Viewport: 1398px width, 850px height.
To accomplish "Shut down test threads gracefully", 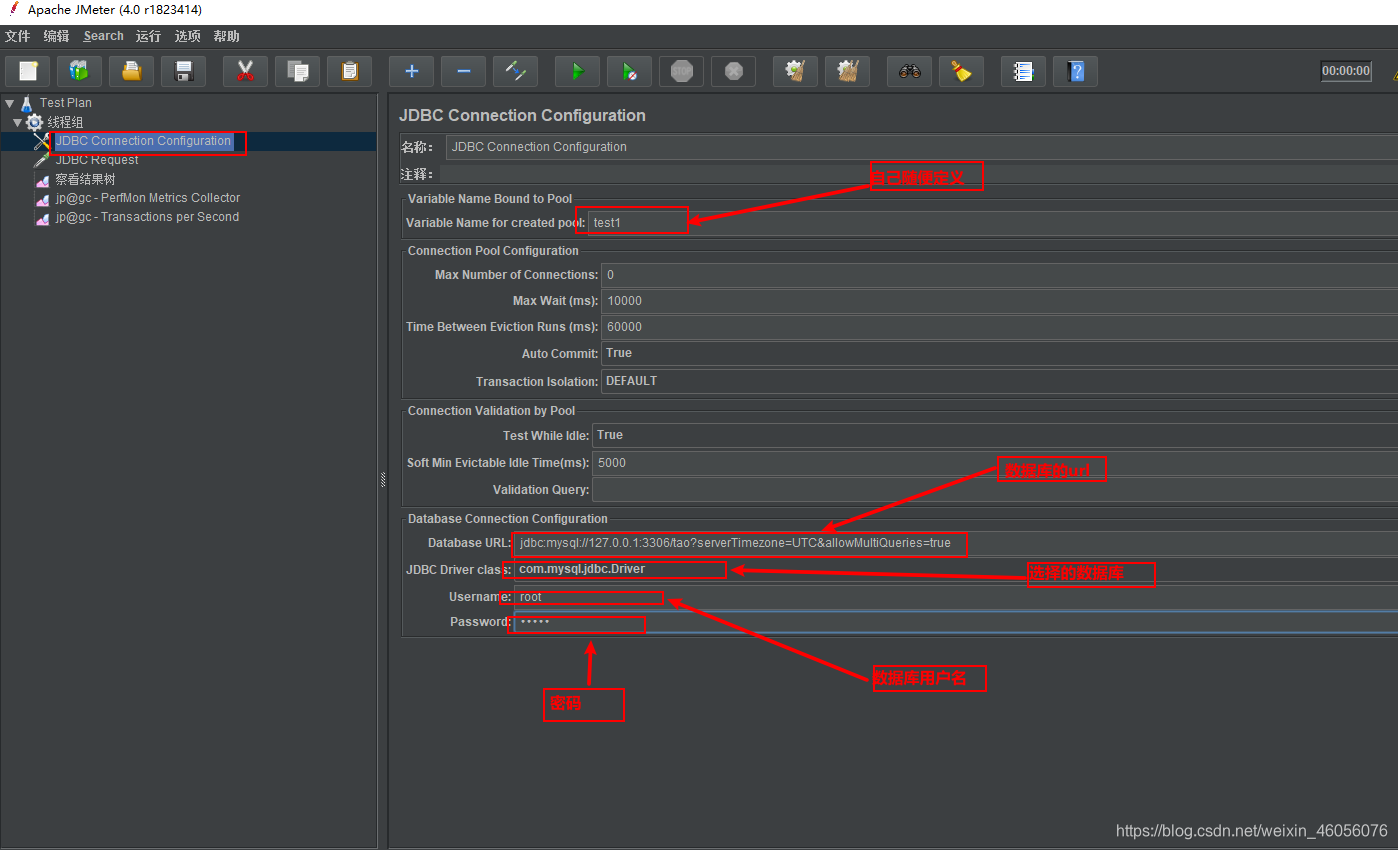I will [733, 71].
